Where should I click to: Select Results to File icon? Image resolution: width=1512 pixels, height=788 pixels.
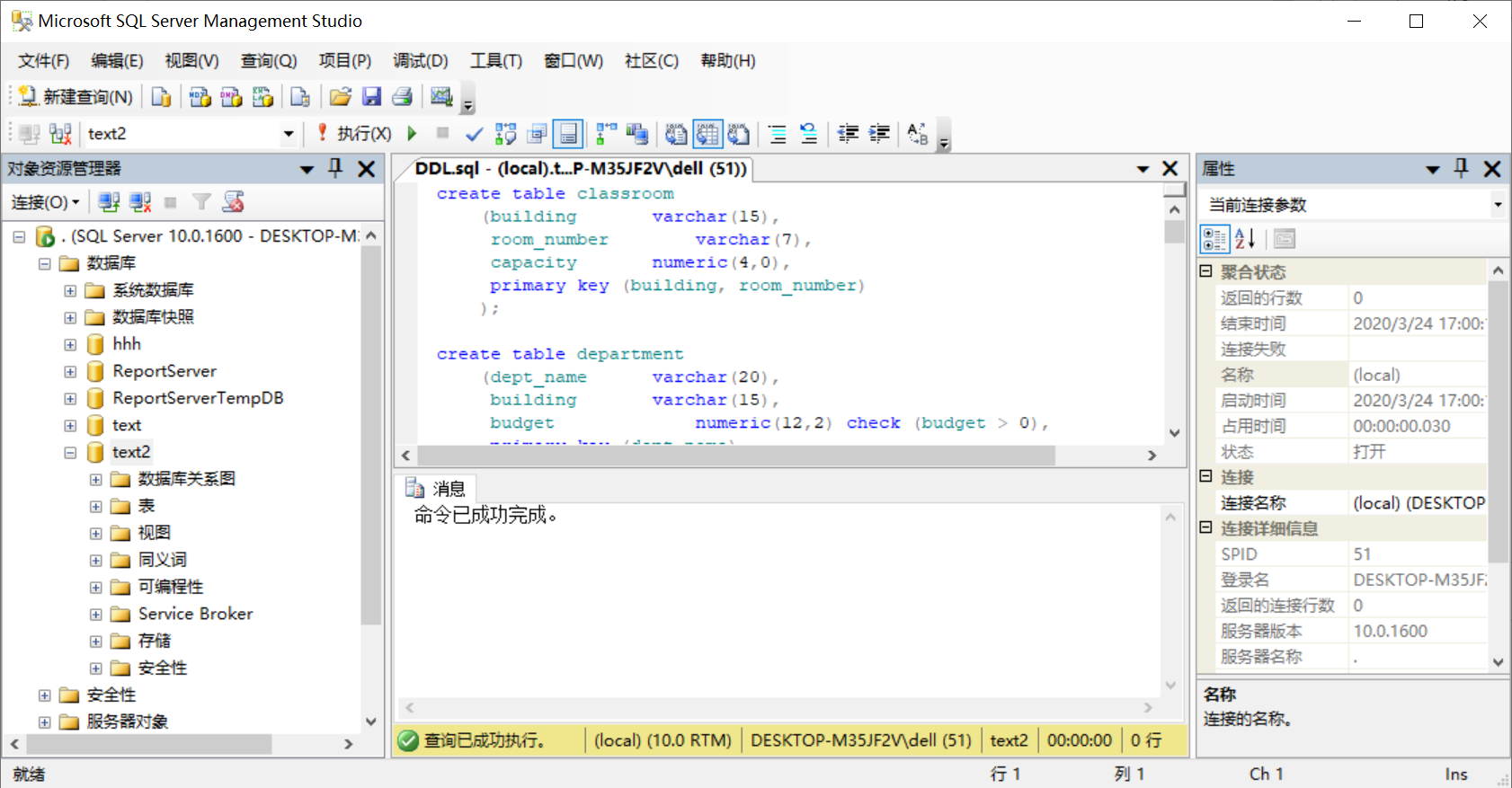coord(739,134)
